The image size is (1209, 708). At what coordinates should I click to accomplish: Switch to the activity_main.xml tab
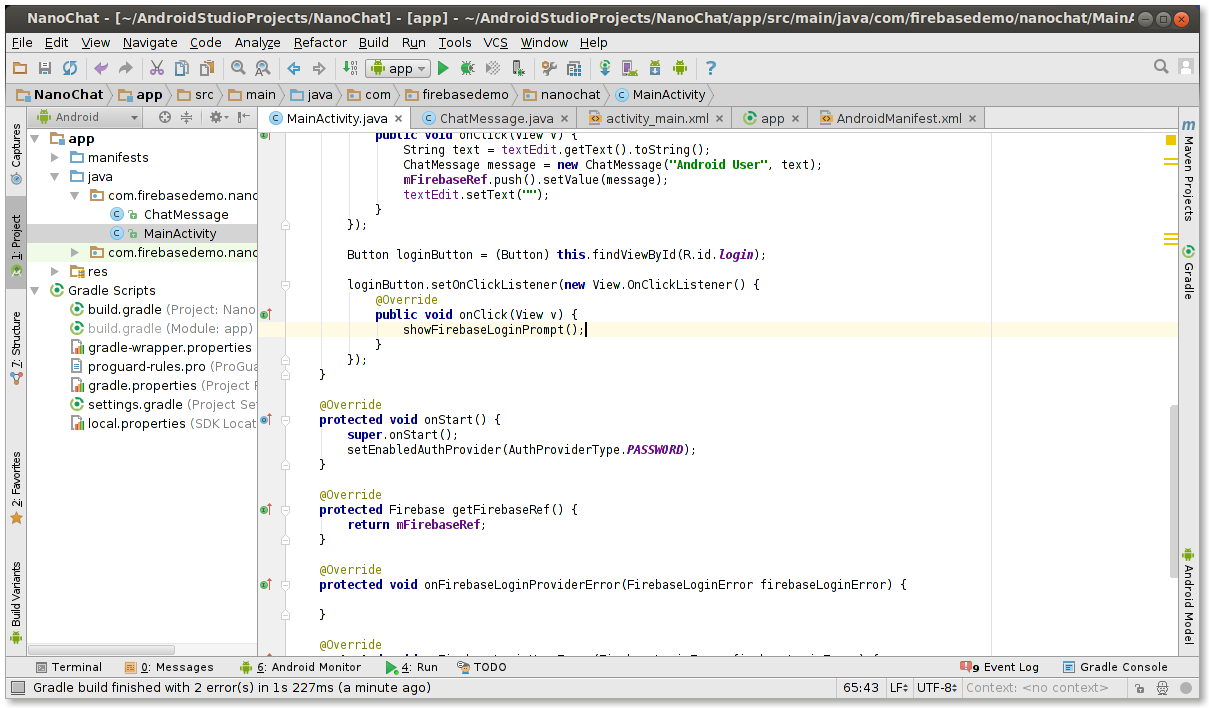(x=655, y=118)
